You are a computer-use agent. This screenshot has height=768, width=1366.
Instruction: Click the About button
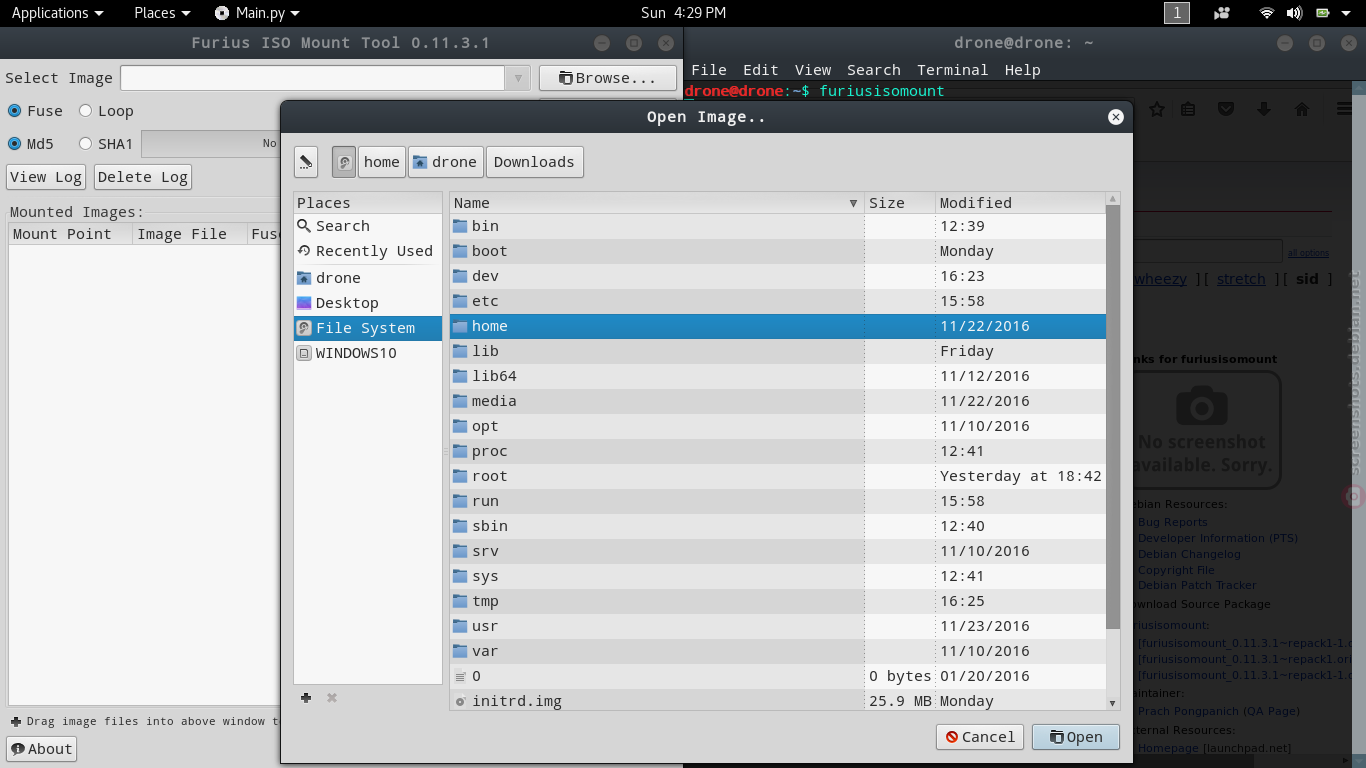pos(41,749)
